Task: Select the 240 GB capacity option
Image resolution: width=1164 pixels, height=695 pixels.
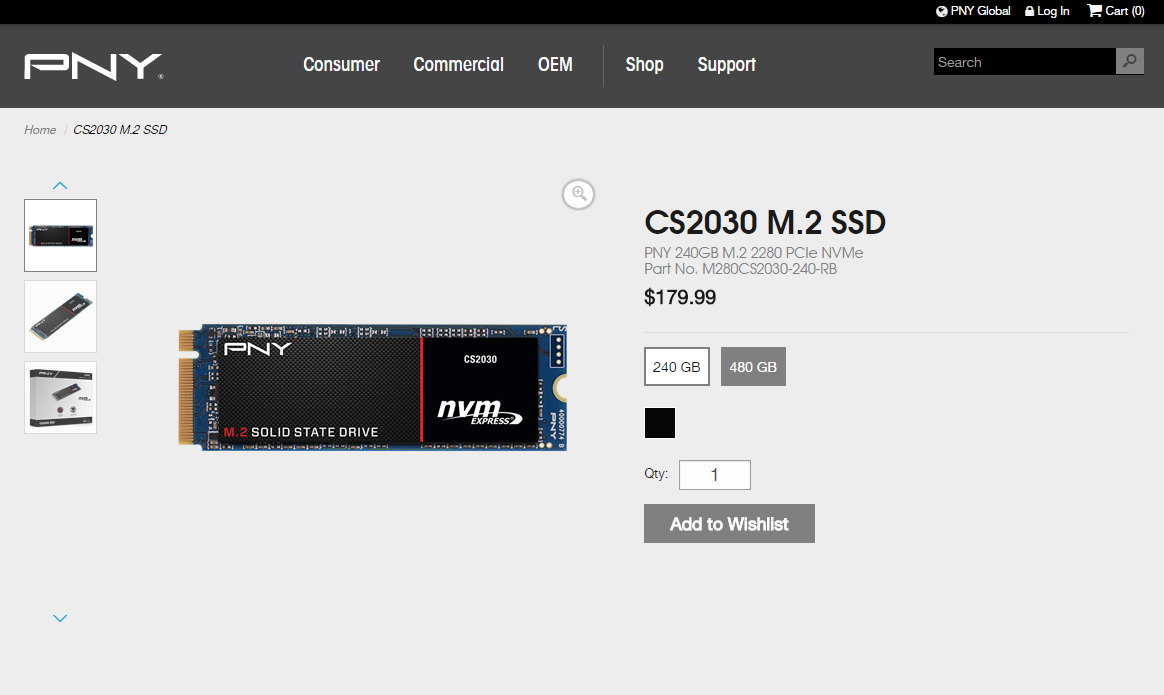Action: (x=677, y=366)
